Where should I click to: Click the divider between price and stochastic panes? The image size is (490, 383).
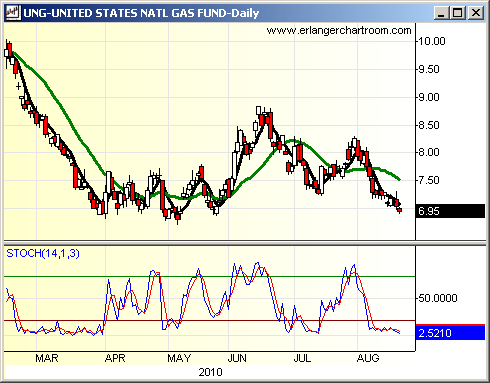coord(245,243)
